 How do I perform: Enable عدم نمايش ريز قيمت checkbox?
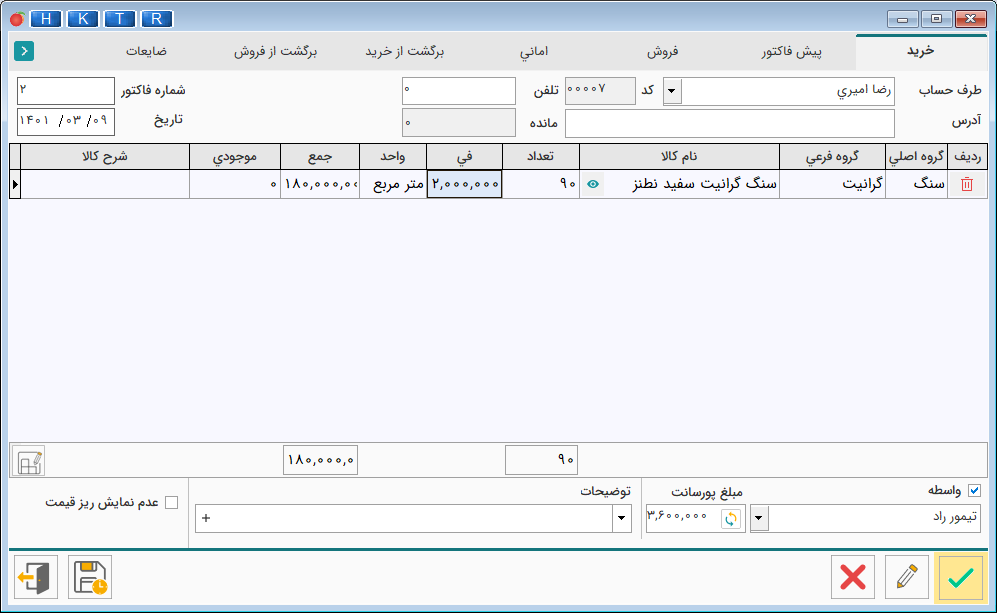pyautogui.click(x=171, y=502)
